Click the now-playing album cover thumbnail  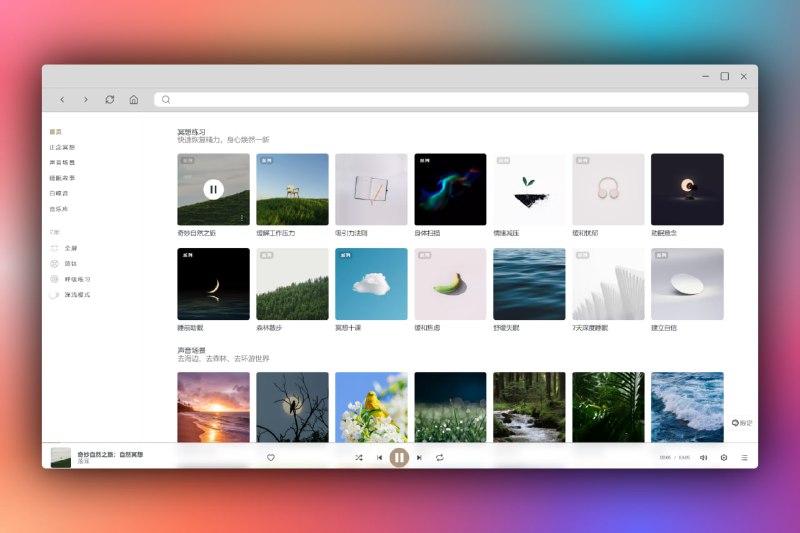click(61, 458)
